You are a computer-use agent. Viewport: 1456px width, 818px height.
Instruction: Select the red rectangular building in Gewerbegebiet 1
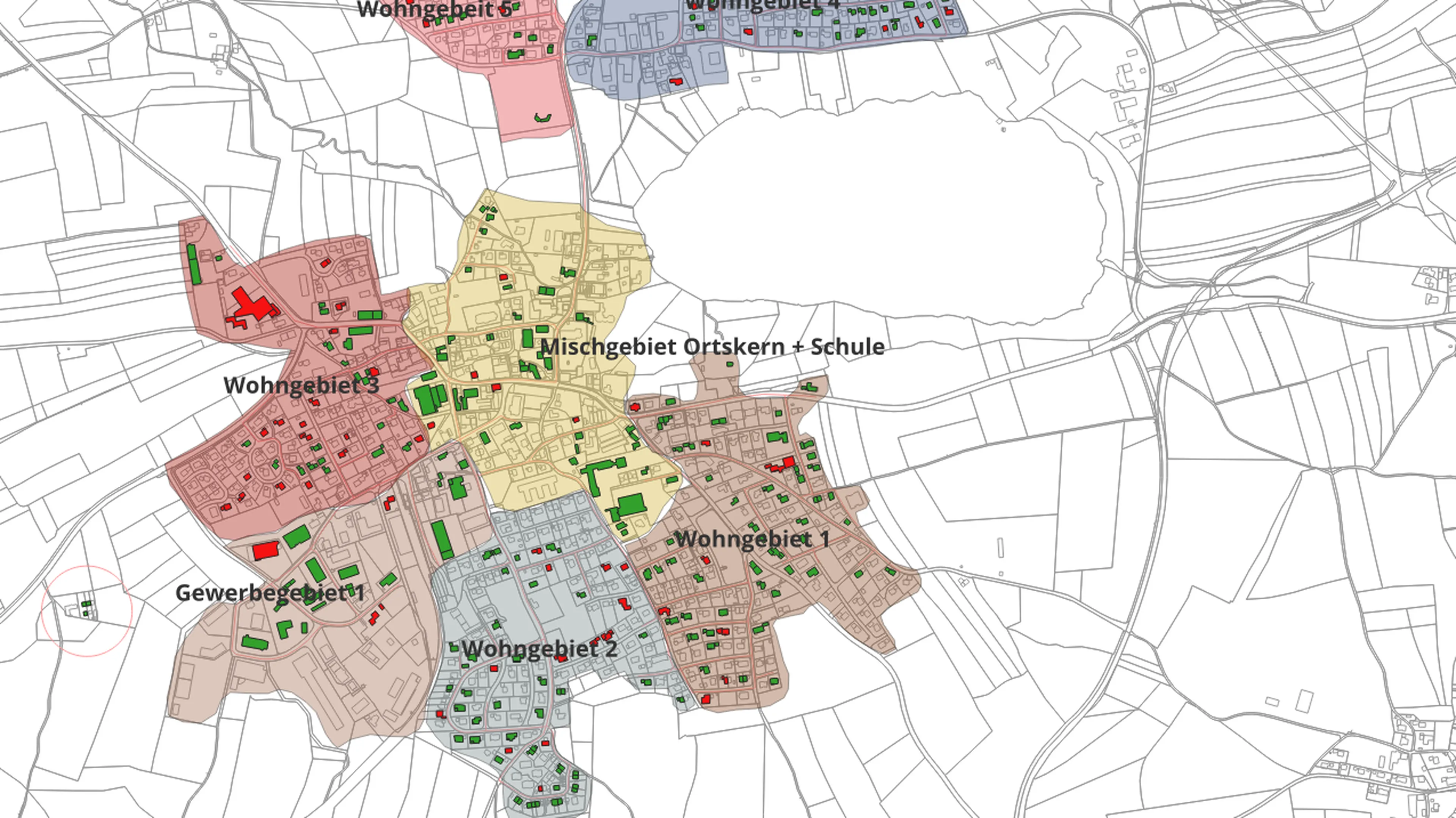(266, 550)
